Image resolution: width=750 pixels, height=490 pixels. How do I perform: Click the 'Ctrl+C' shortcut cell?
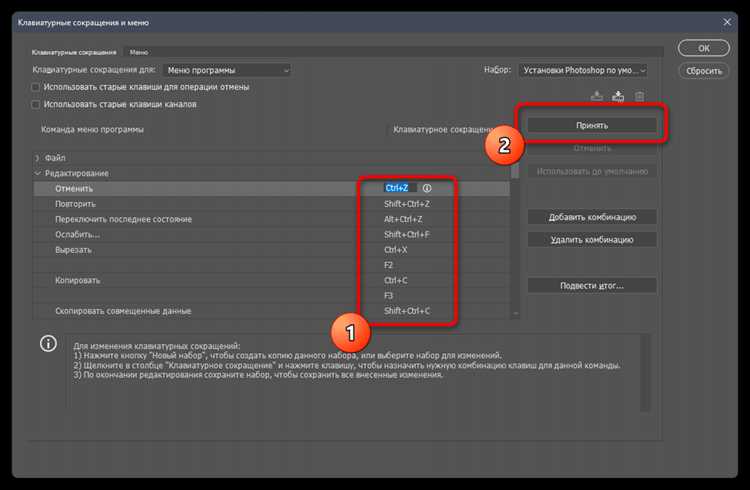coord(396,280)
